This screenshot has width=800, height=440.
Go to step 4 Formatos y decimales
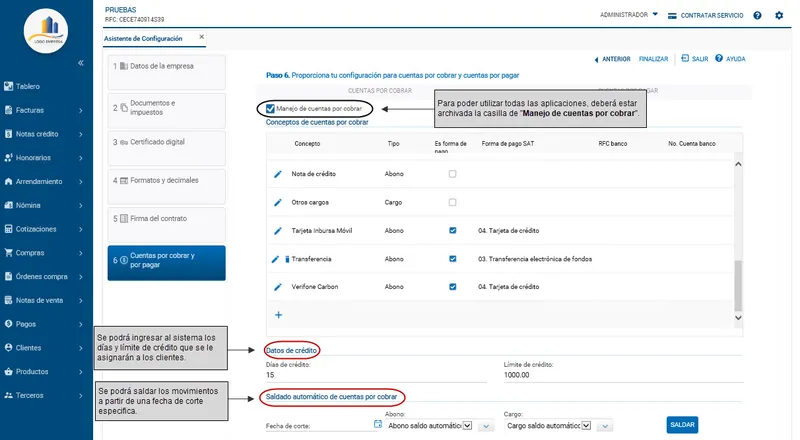166,186
